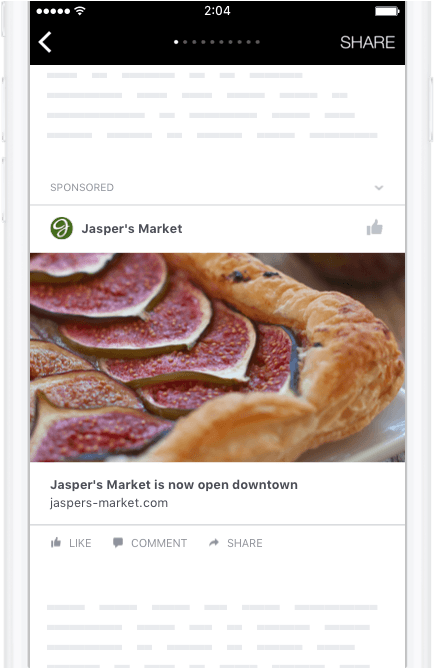Tap headline Jasper's Market is now open downtown
The height and width of the screenshot is (668, 434).
pos(174,484)
